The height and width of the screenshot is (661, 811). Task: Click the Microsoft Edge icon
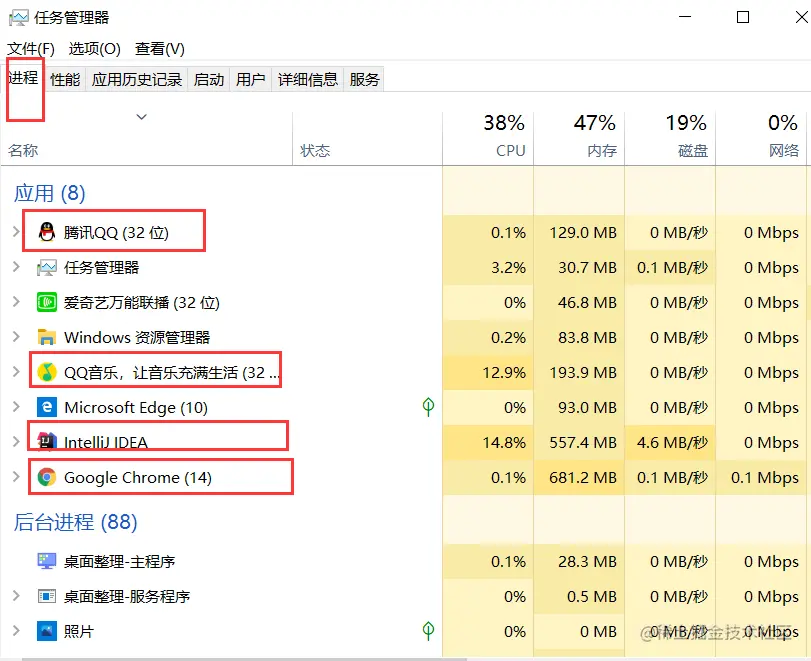(47, 407)
